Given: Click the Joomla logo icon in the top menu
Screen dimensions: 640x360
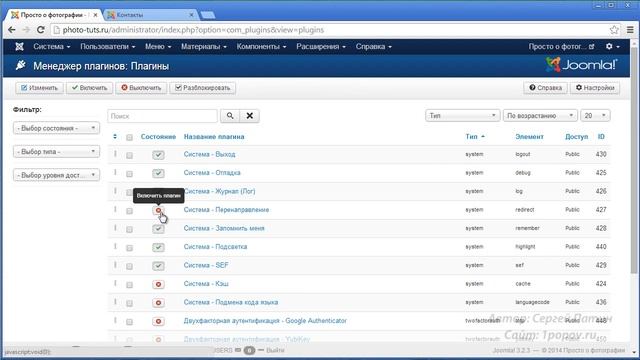Looking at the screenshot, I should (x=19, y=47).
